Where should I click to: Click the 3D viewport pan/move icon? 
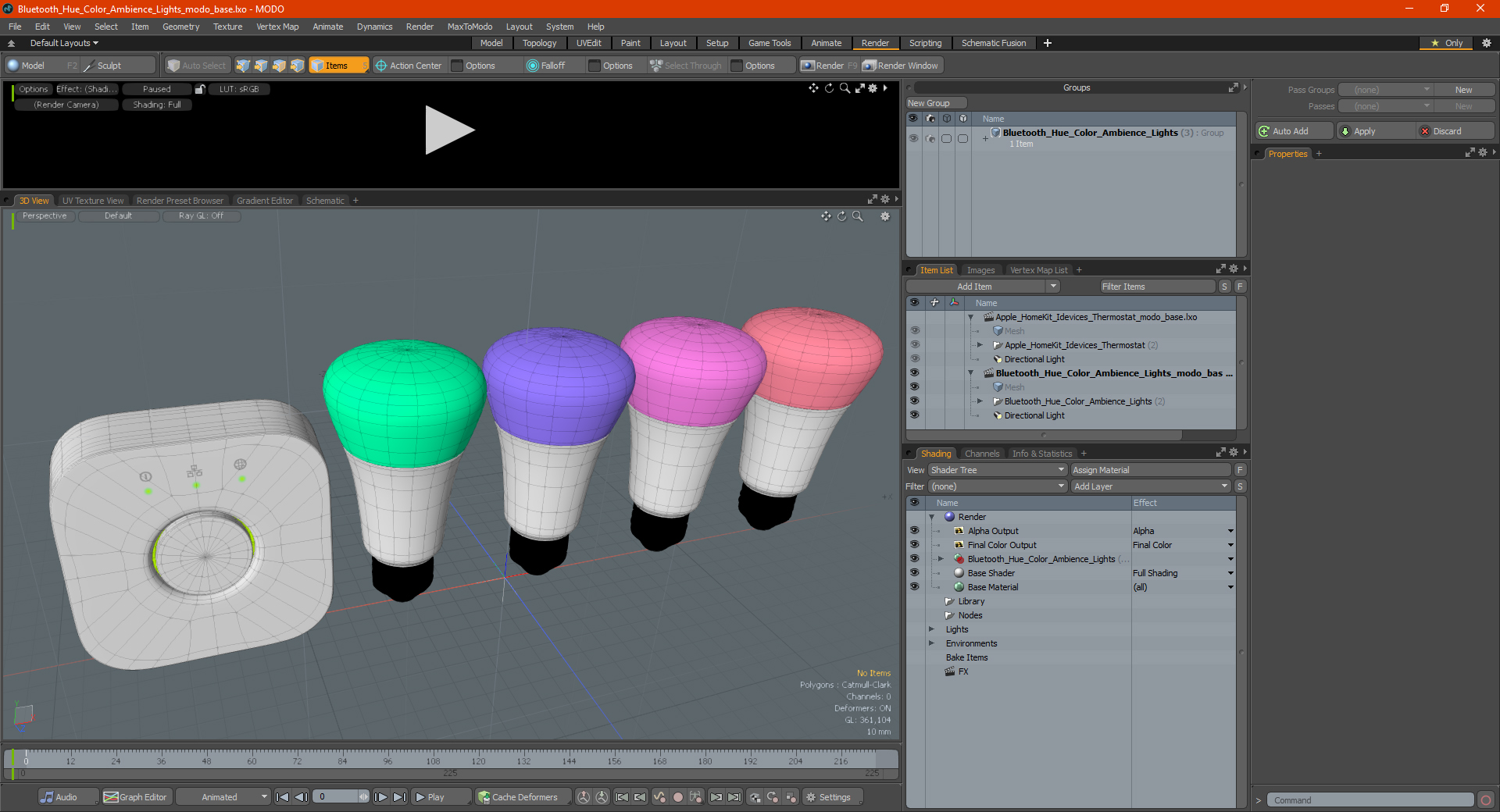826,216
